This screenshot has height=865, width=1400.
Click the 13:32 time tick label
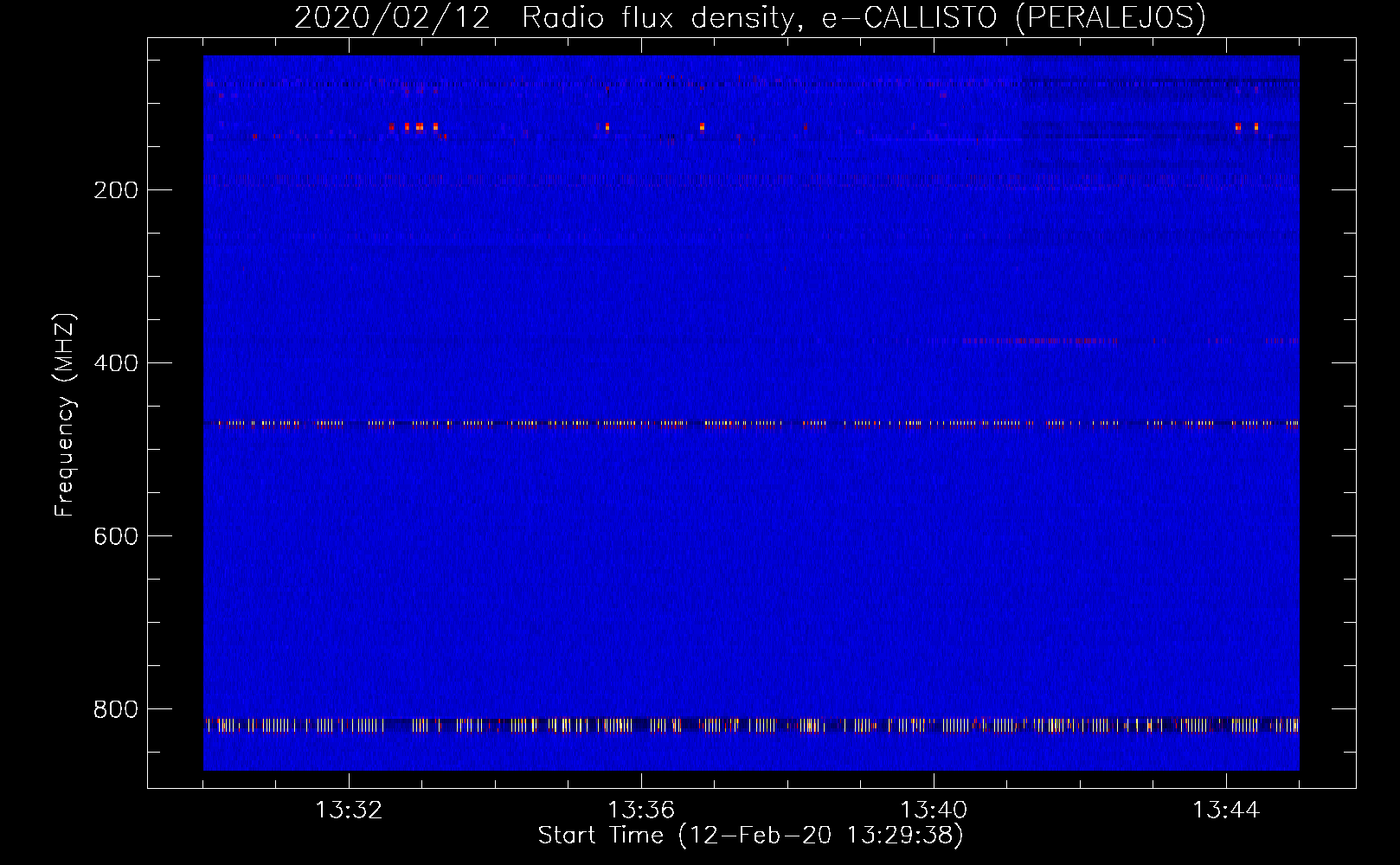click(x=349, y=811)
